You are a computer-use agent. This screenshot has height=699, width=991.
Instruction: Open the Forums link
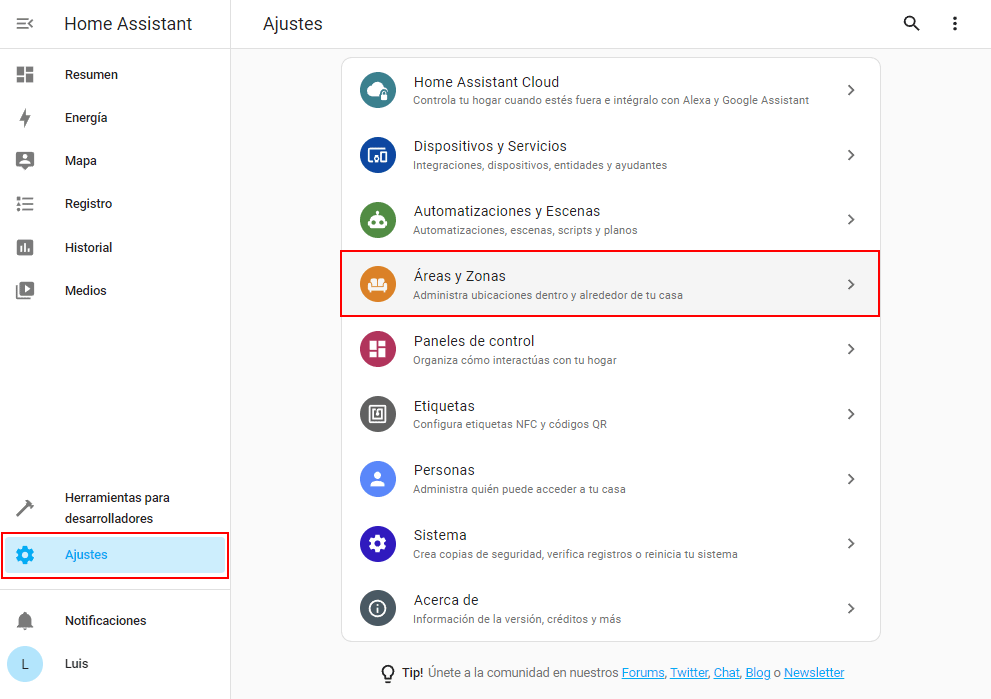[x=643, y=673]
